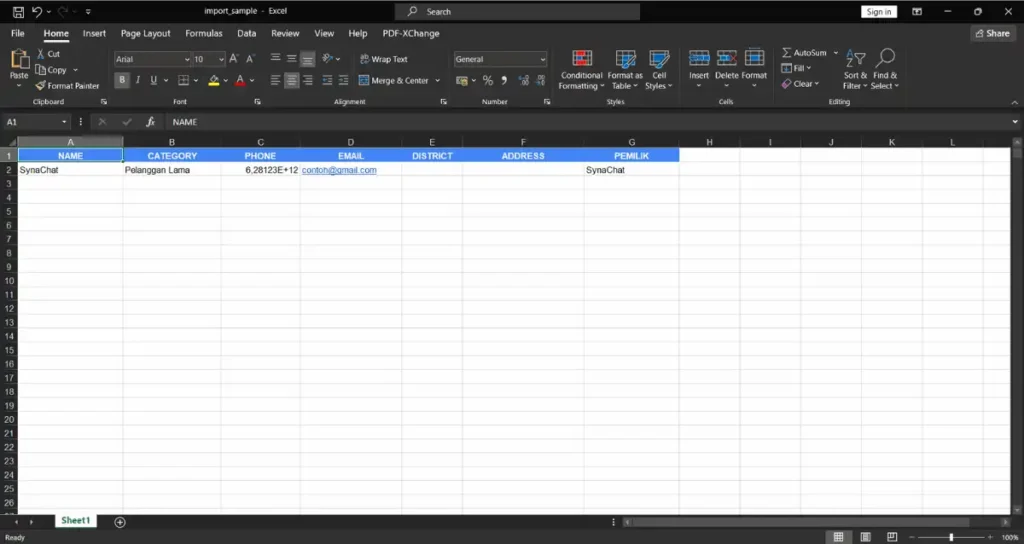Select the column H header

coord(709,142)
